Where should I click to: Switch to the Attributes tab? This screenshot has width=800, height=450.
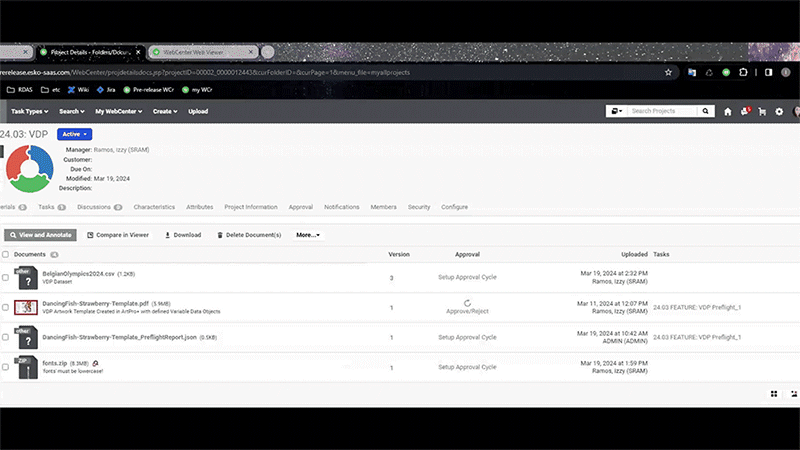[x=199, y=207]
